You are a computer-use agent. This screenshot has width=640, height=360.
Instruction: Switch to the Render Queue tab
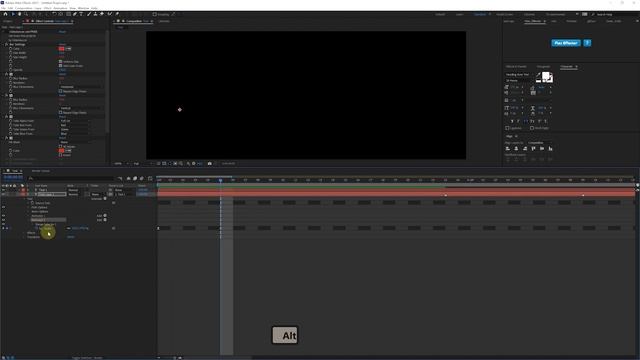click(x=41, y=171)
